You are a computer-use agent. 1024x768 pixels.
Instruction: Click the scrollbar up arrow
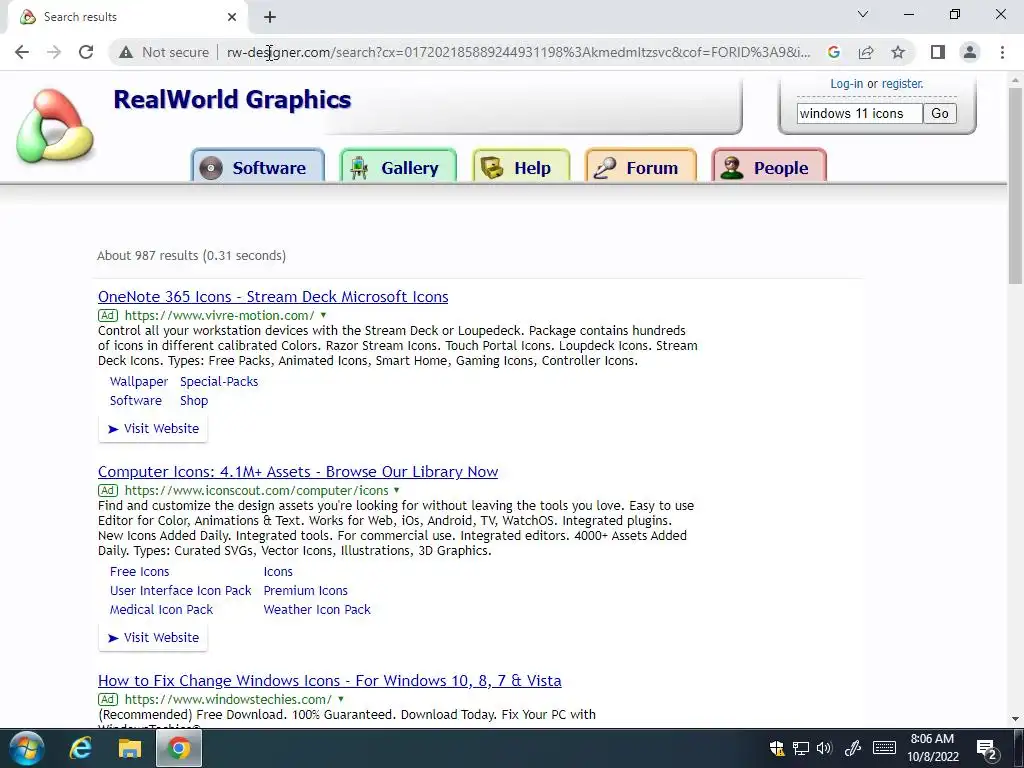(1015, 80)
